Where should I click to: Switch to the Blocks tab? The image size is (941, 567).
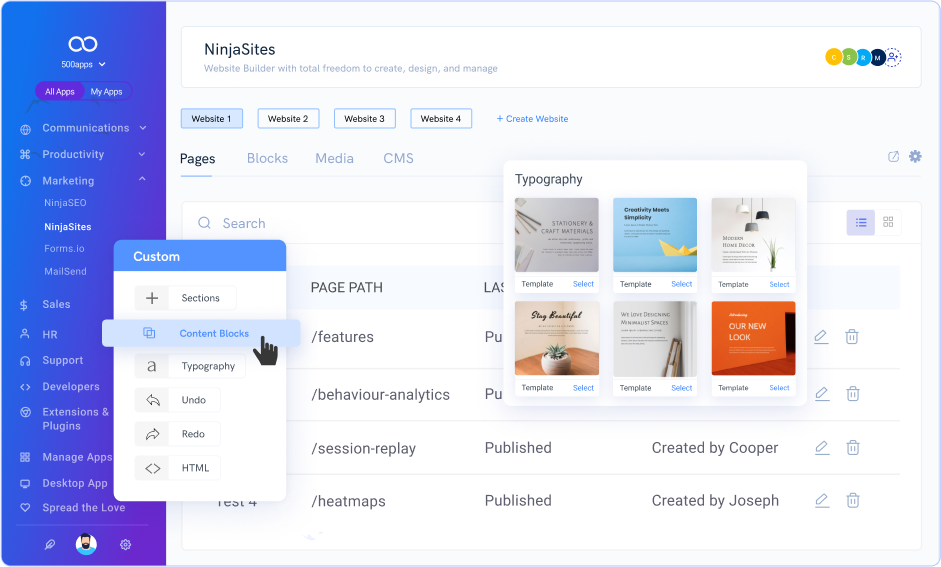267,158
